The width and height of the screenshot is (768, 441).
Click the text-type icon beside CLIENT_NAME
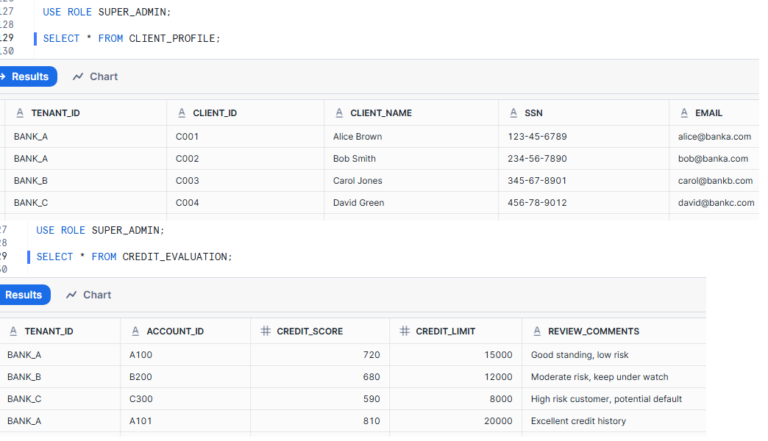coord(339,113)
